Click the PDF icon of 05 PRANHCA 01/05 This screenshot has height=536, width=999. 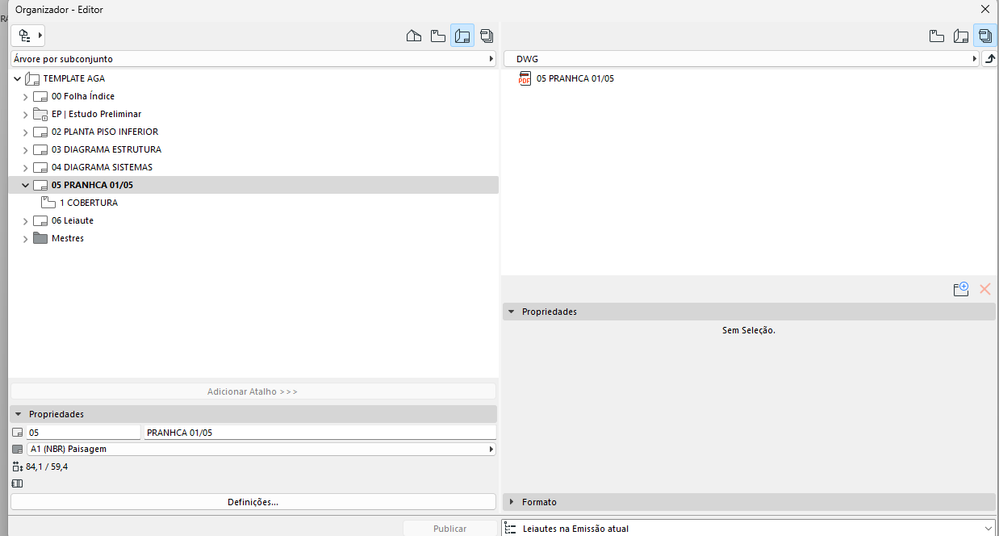(524, 78)
